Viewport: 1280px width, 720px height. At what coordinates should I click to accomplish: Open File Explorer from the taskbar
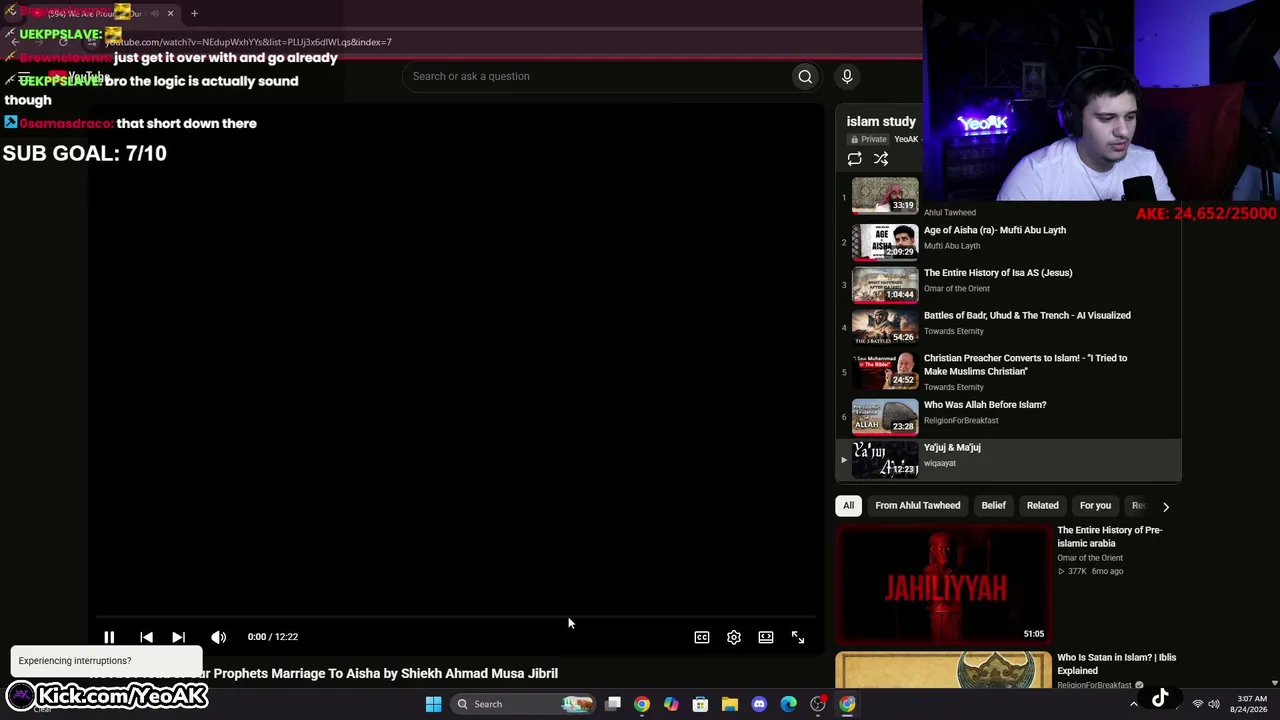click(x=730, y=704)
